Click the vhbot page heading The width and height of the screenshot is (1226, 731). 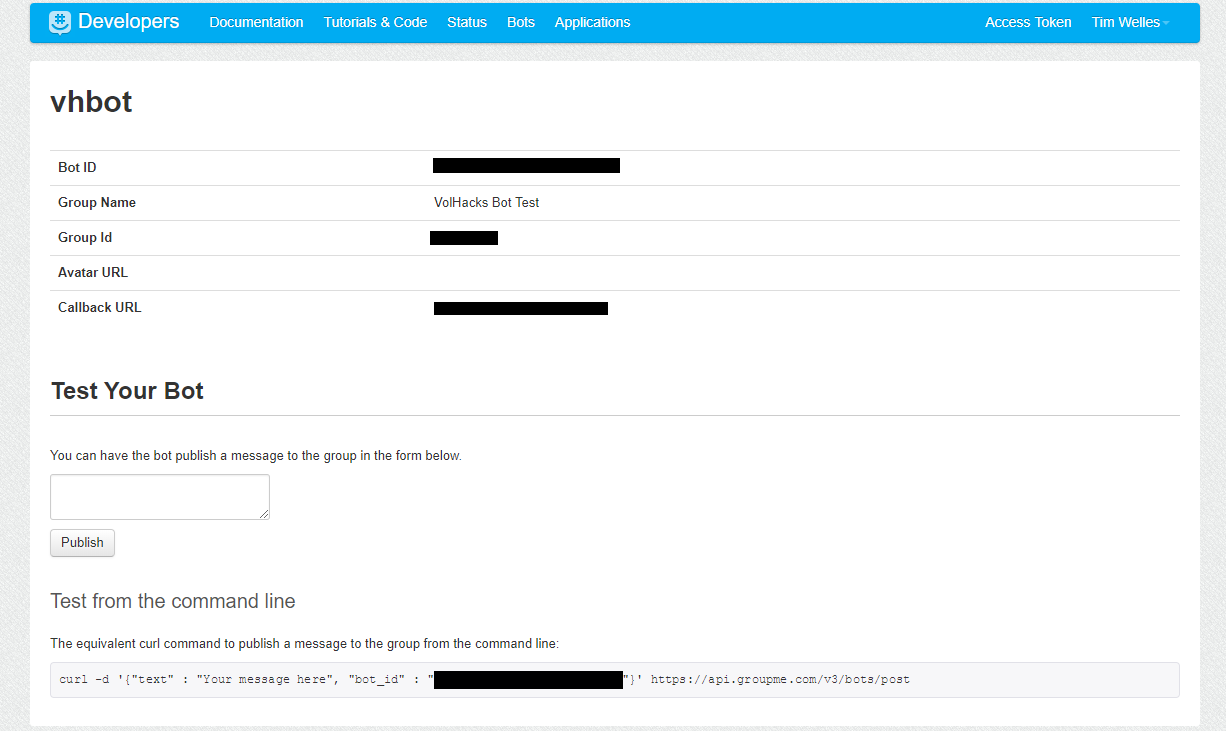(90, 101)
